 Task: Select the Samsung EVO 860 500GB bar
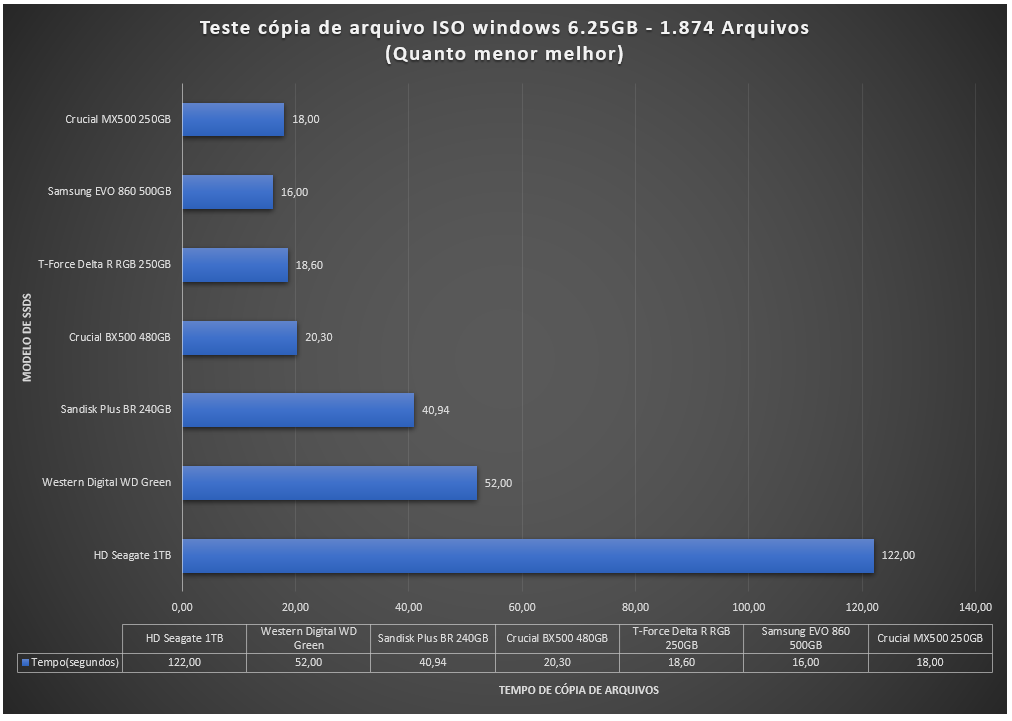[x=228, y=192]
